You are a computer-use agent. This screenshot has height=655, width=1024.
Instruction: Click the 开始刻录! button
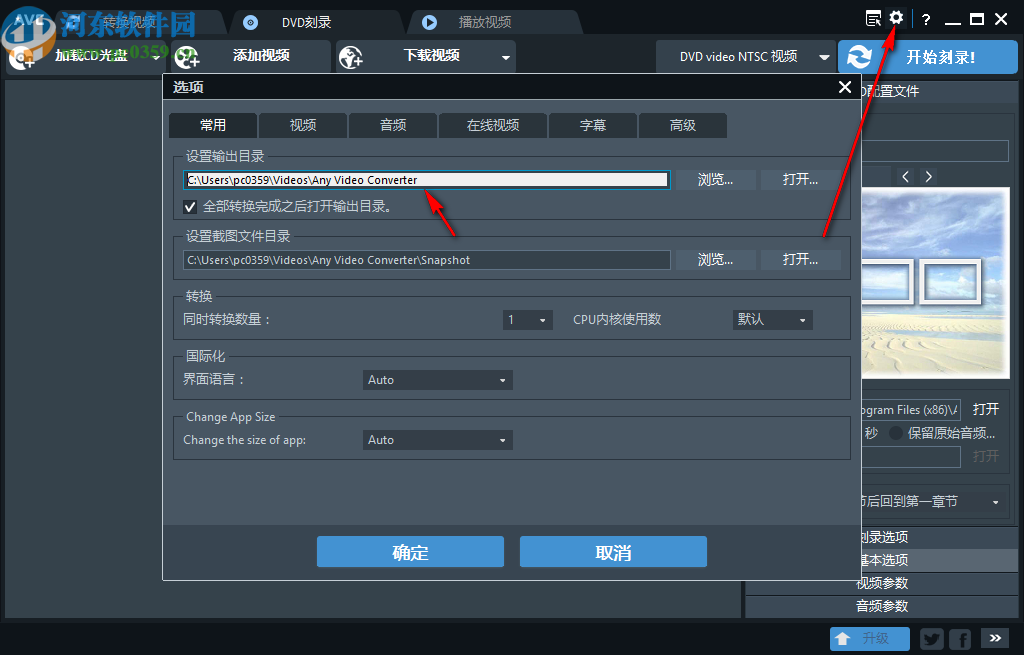950,57
